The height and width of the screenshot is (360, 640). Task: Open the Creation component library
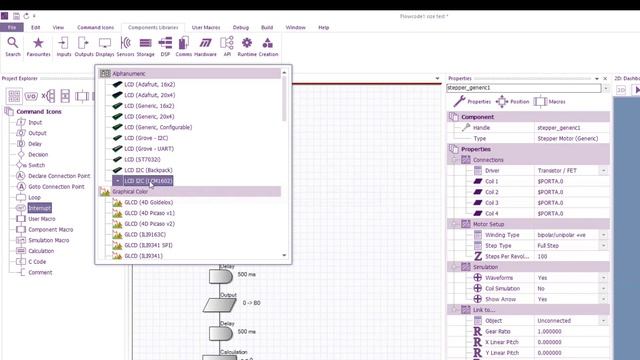point(268,47)
